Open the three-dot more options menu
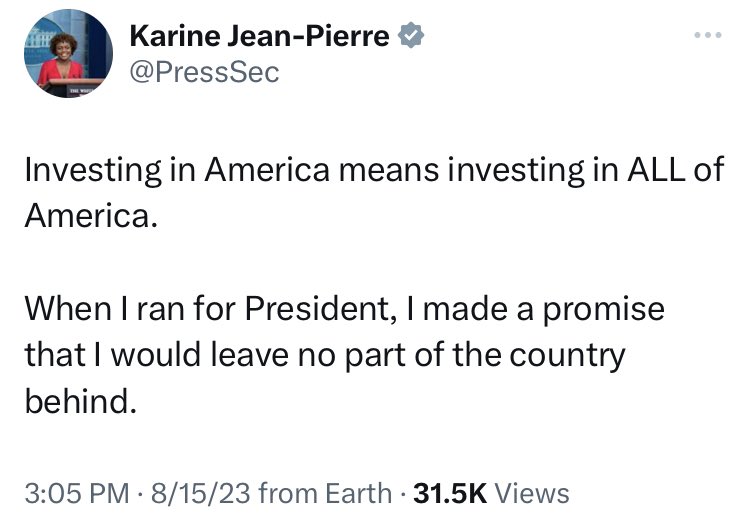Viewport: 750px width, 517px height. point(708,35)
